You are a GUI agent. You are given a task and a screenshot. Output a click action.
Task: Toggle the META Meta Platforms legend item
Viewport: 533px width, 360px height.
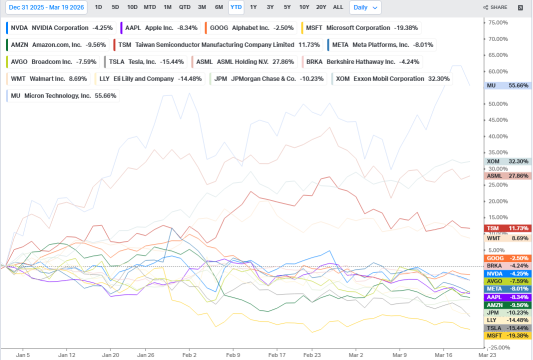(381, 45)
